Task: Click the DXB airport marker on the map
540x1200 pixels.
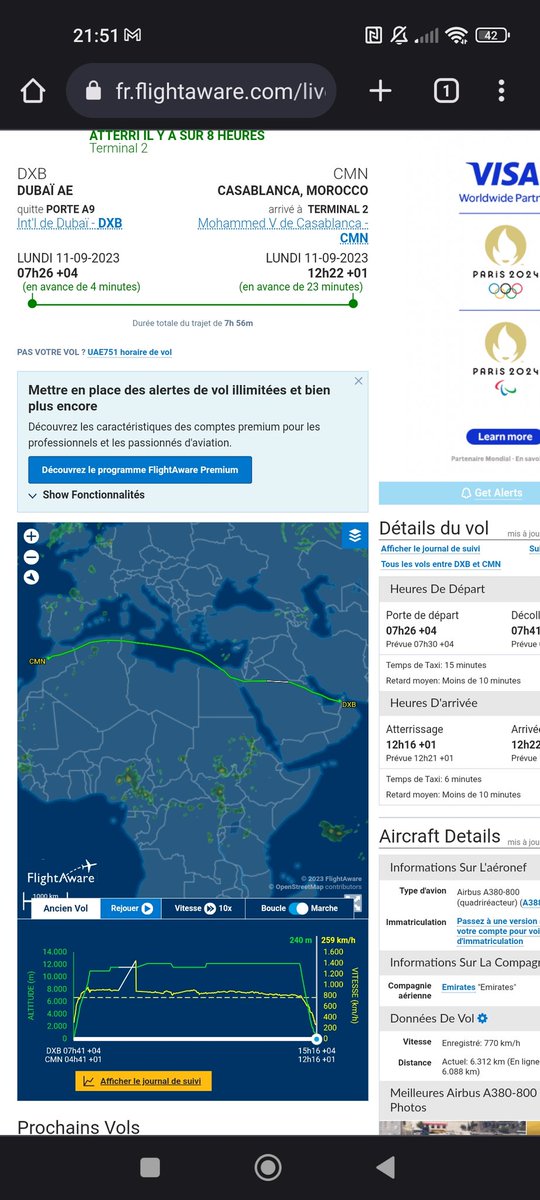Action: [x=348, y=705]
